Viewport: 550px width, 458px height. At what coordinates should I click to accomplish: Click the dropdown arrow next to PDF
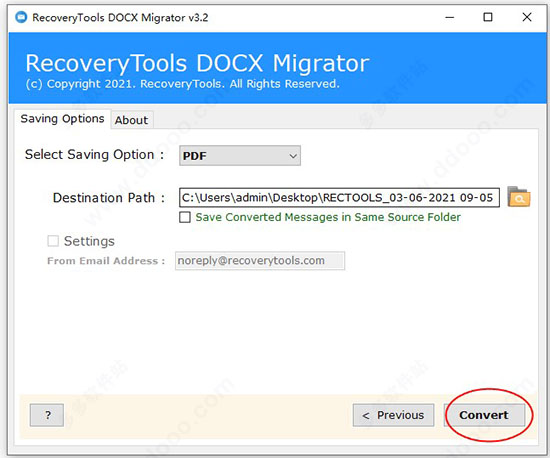coord(293,156)
